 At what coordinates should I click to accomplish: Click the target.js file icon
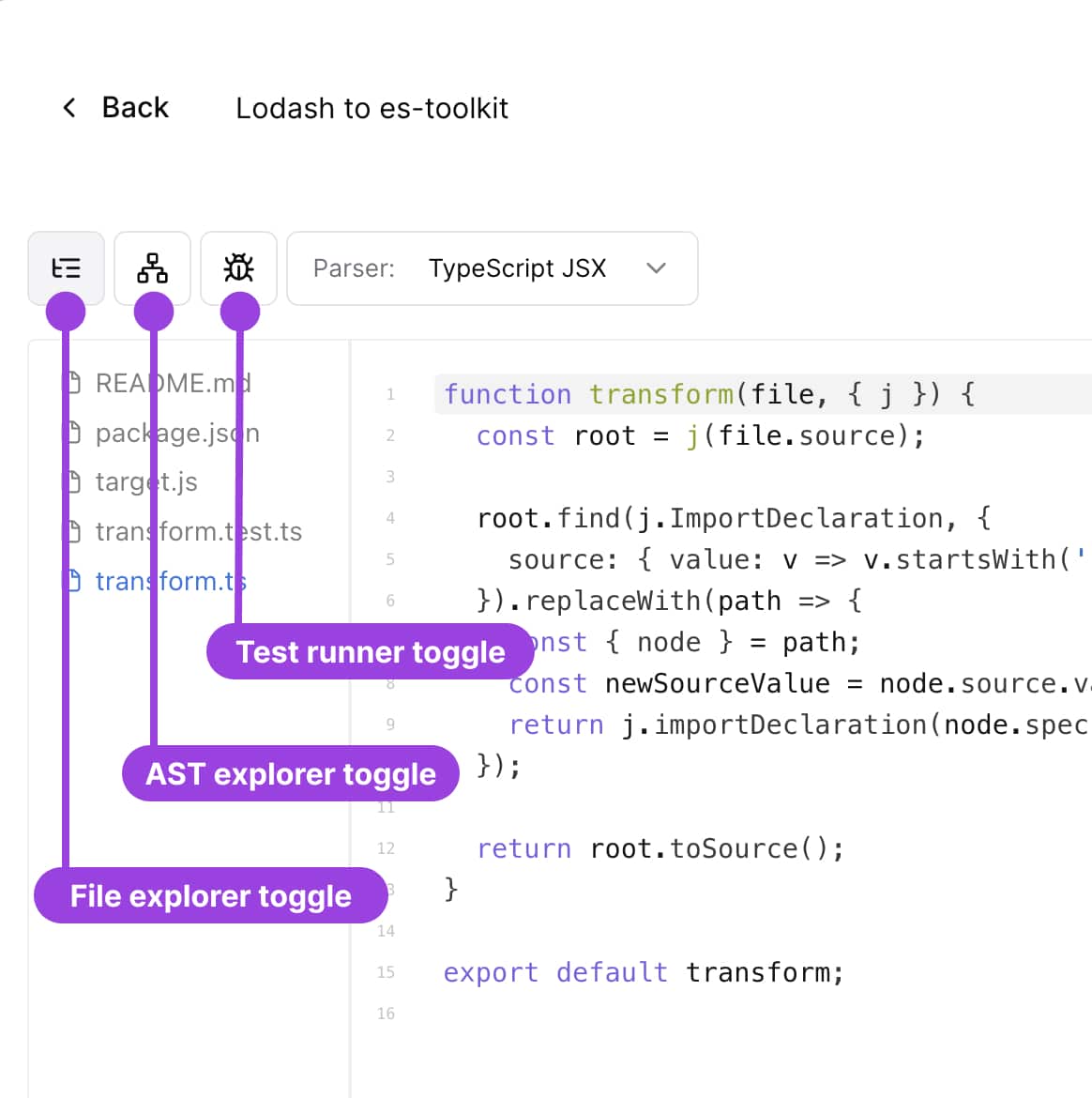72,482
